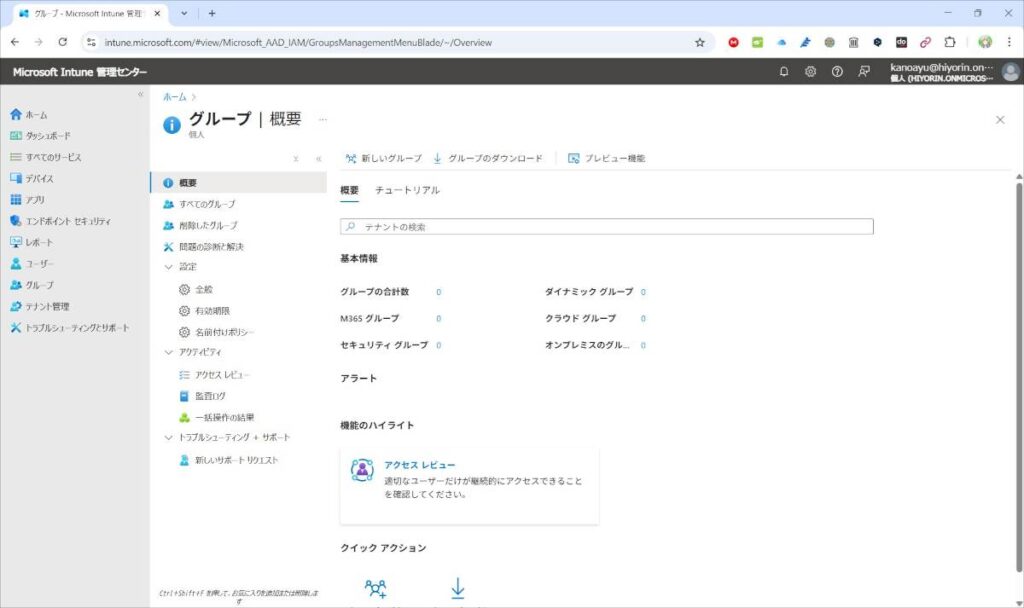Collapse the アクティビティ section

pos(168,352)
